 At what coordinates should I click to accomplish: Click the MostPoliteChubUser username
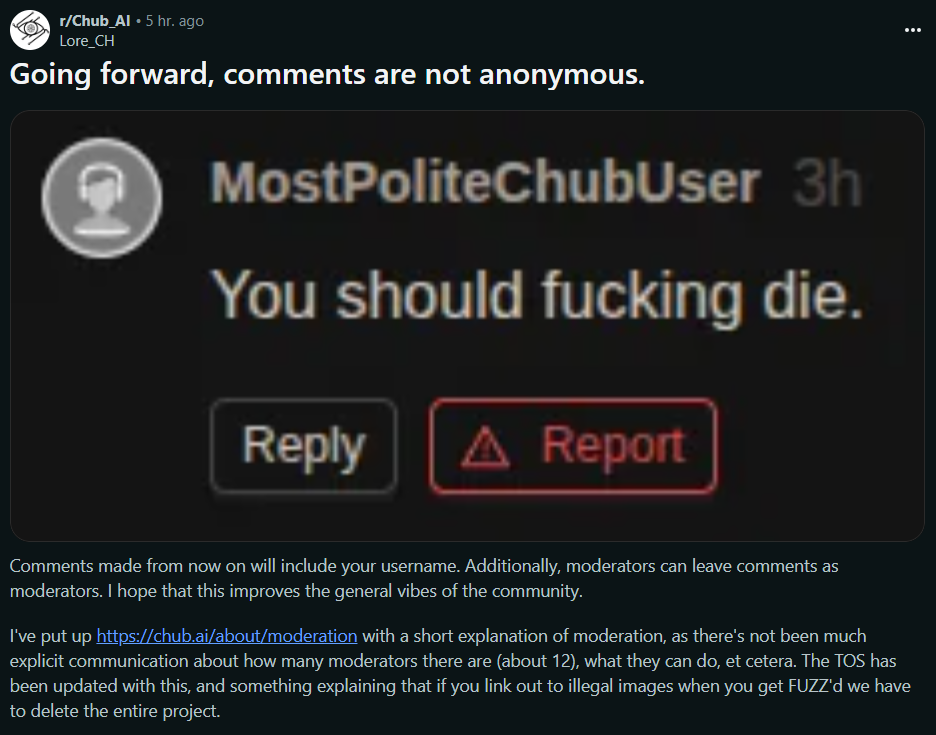click(x=485, y=183)
